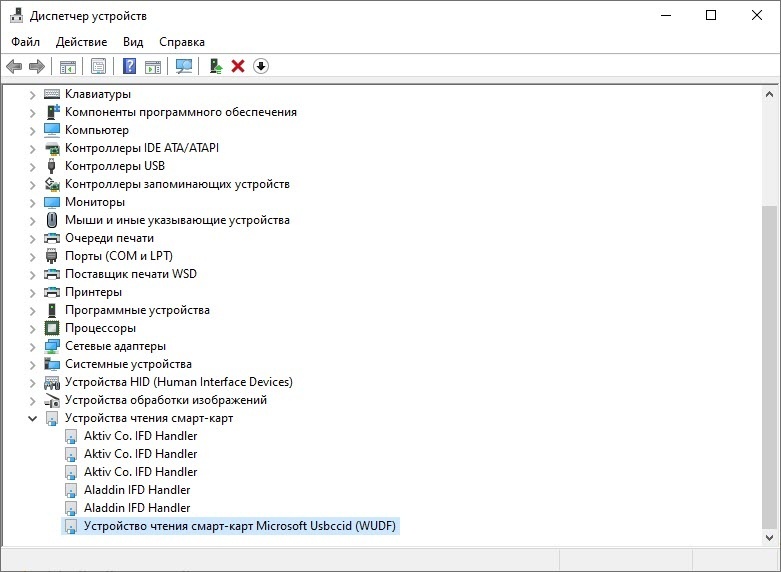Click the Properties toolbar icon
Viewport: 781px width, 572px height.
[x=98, y=66]
